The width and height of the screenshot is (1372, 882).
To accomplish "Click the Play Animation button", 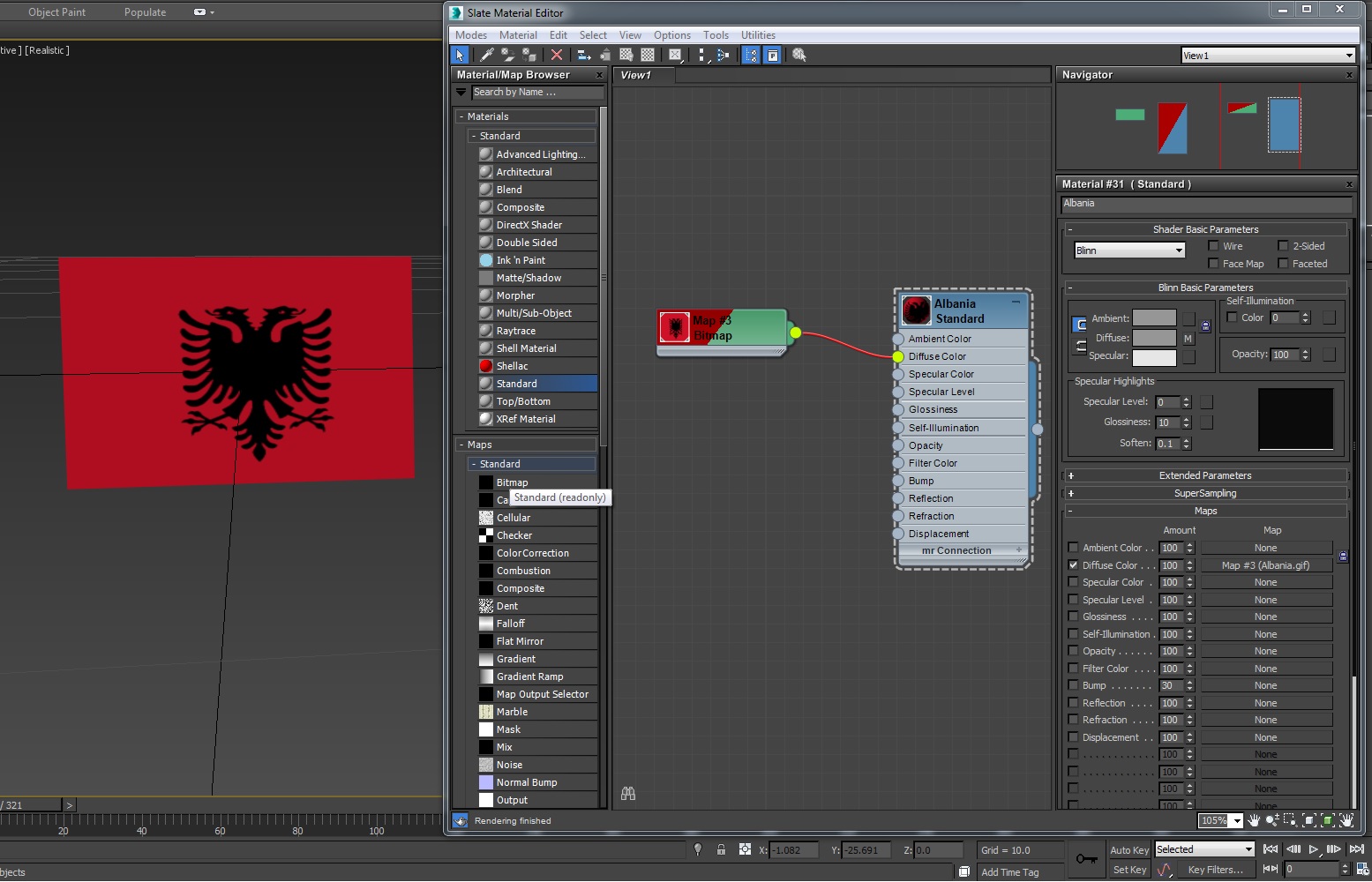I will pos(1313,849).
